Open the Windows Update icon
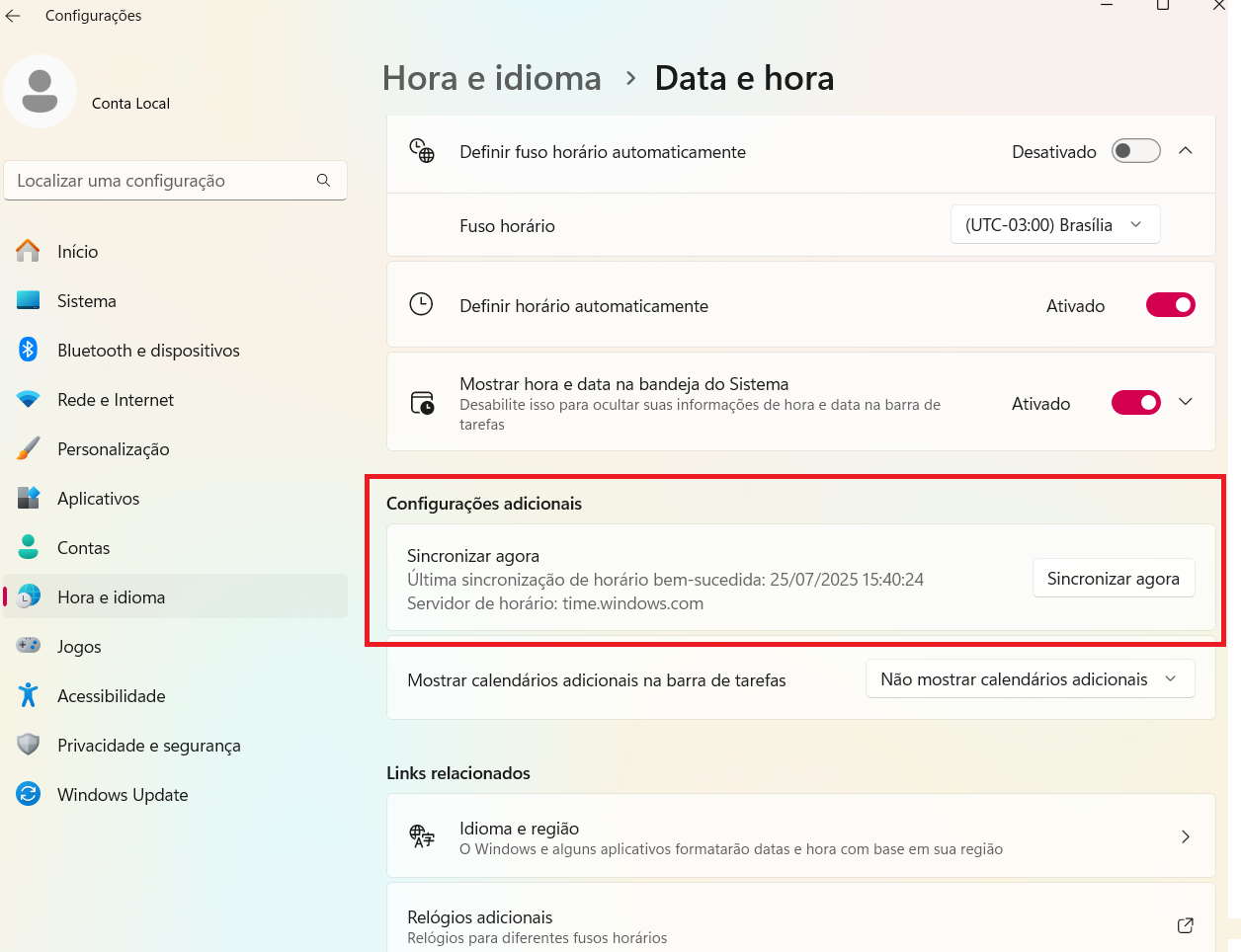Viewport: 1241px width, 952px height. [28, 794]
